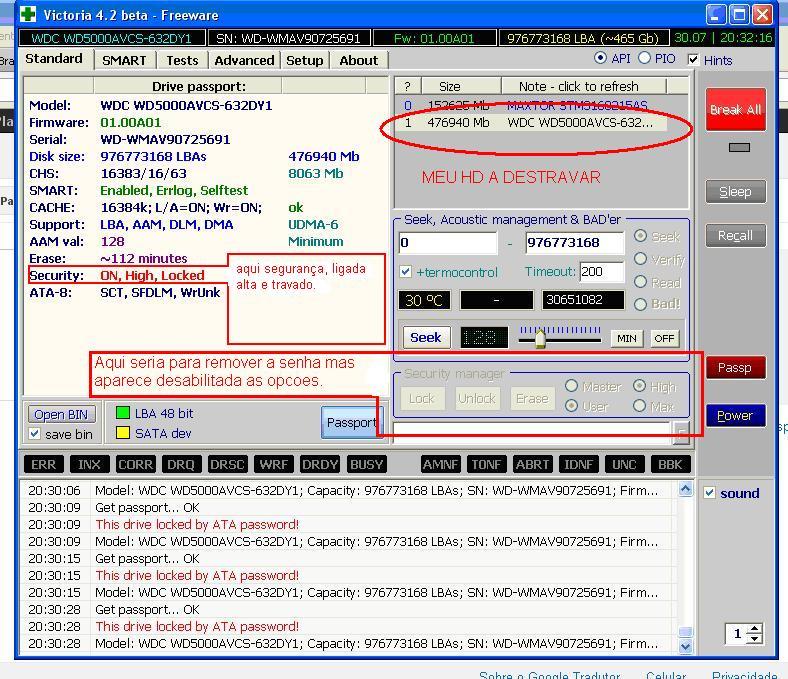
Task: Select the PIO access mode radio
Action: point(644,58)
